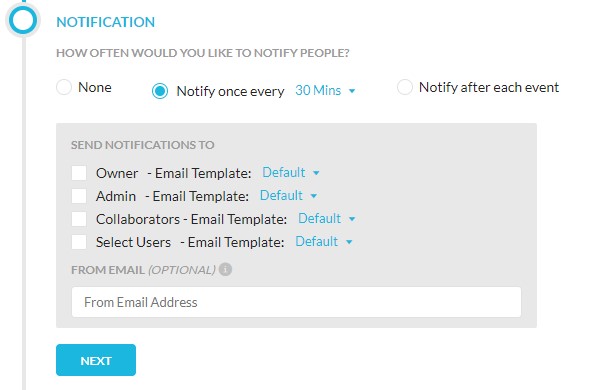Screen dimensions: 592x390
Task: Expand Select Users email template dropdown
Action: click(x=324, y=242)
